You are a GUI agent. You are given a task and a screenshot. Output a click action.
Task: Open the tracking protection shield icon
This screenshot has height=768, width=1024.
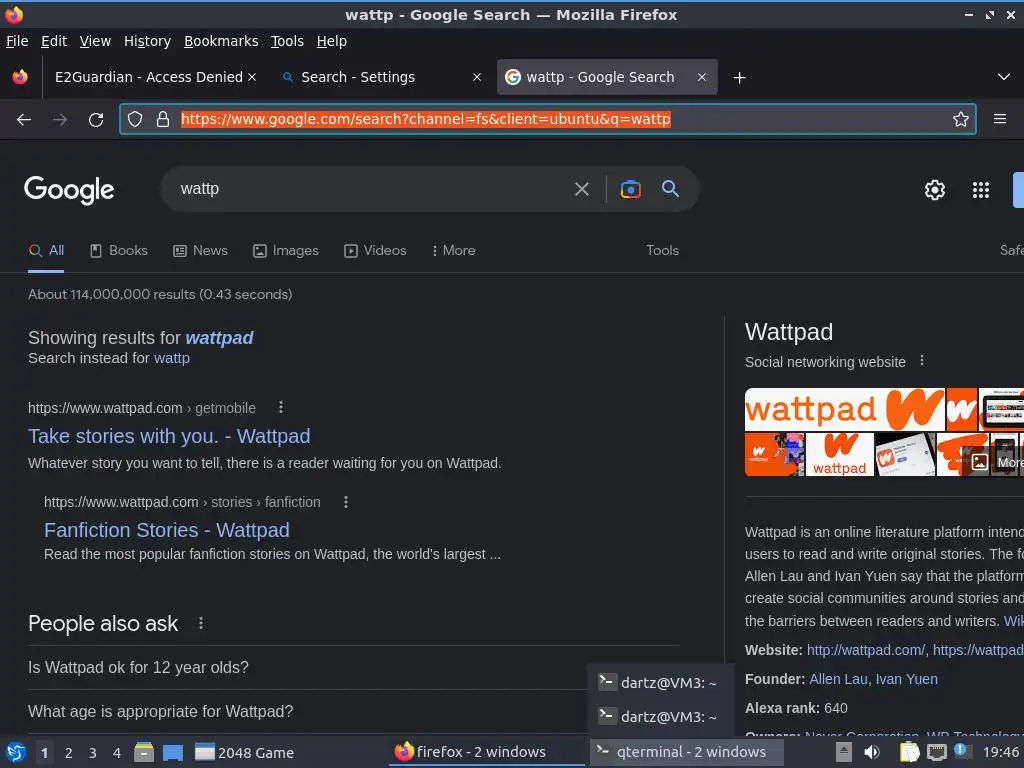(x=135, y=119)
